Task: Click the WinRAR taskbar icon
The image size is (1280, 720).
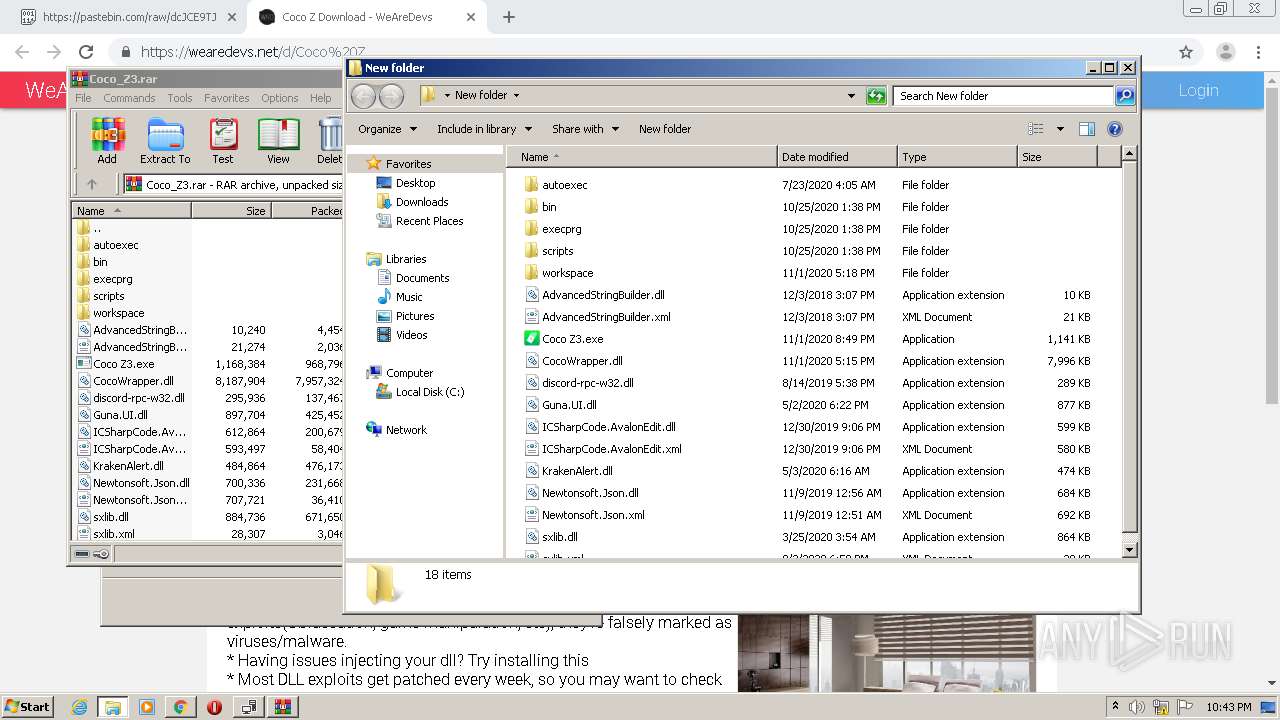Action: click(x=282, y=707)
